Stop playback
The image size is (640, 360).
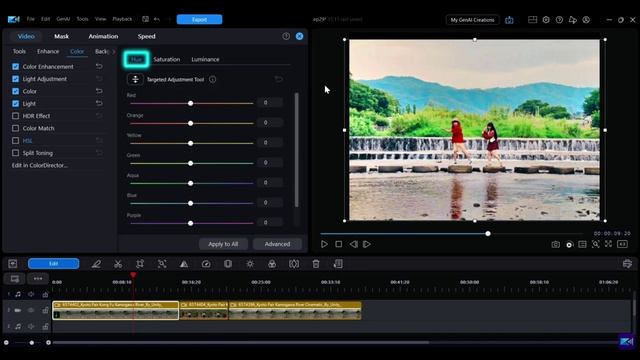click(338, 244)
